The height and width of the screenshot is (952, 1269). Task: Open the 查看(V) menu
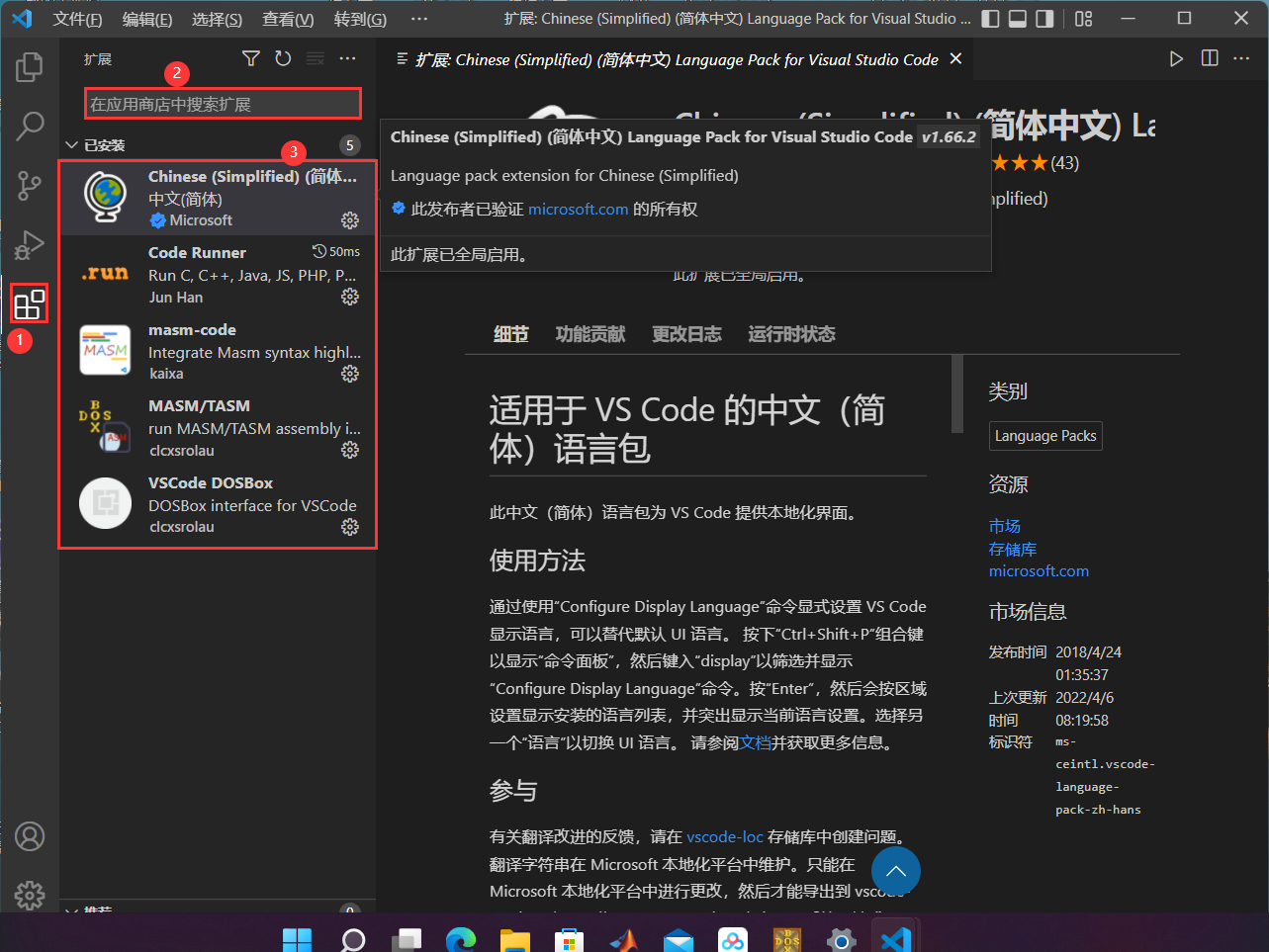288,19
